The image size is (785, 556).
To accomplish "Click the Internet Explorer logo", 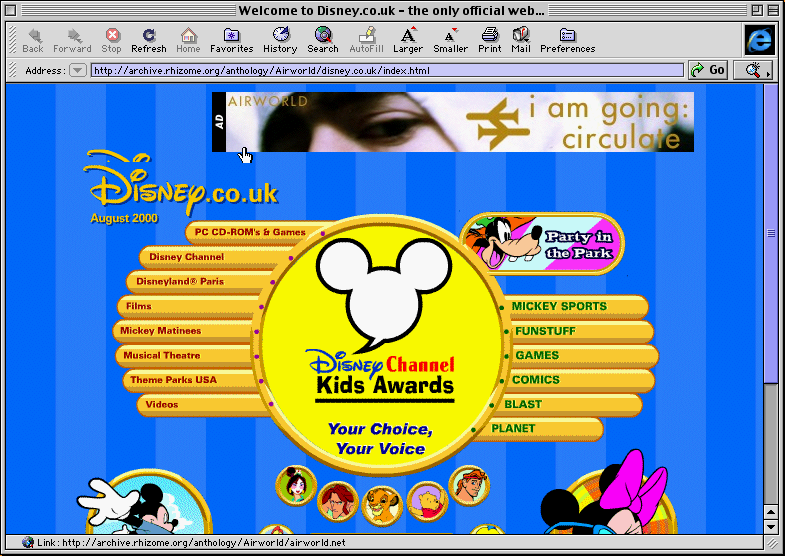I will [x=759, y=40].
